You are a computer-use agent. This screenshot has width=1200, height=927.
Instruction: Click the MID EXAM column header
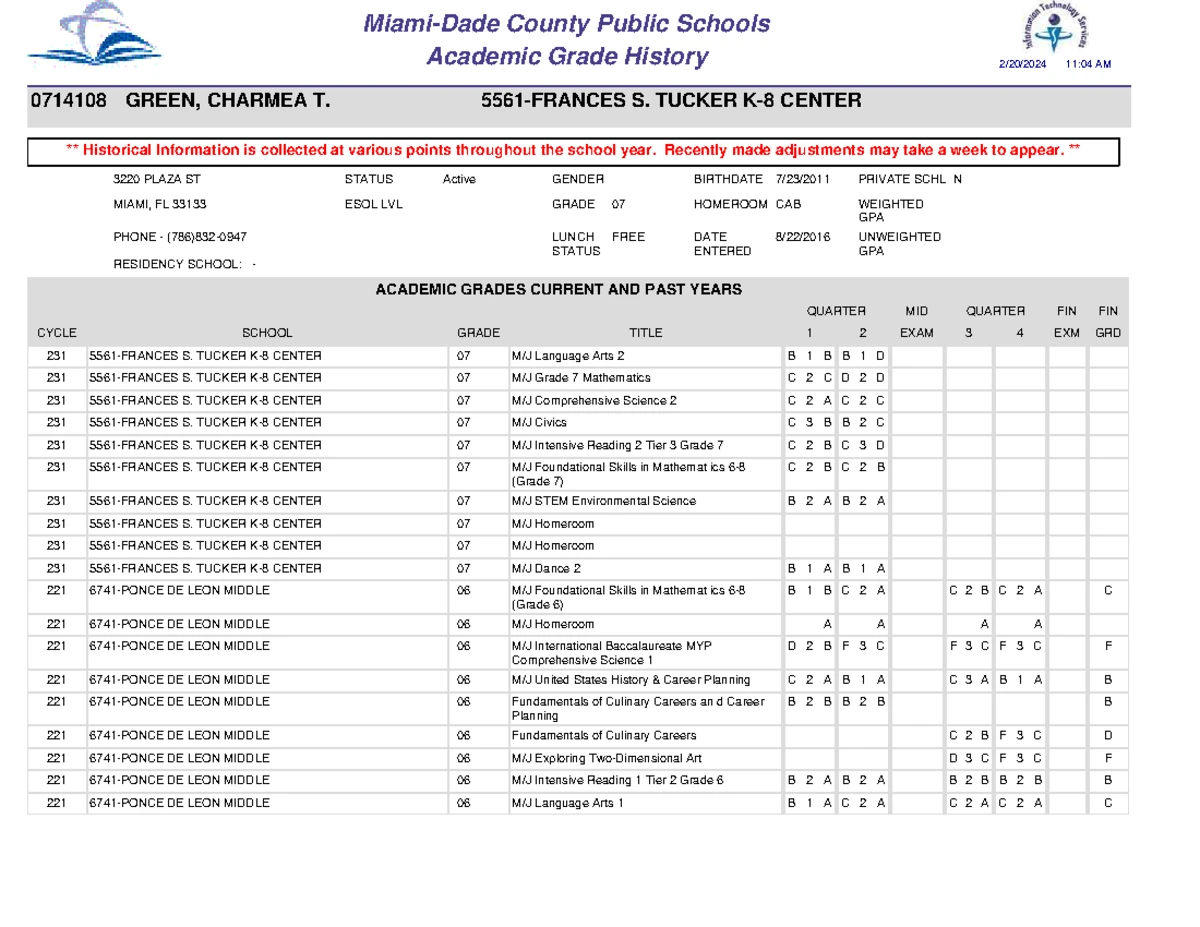coord(917,323)
